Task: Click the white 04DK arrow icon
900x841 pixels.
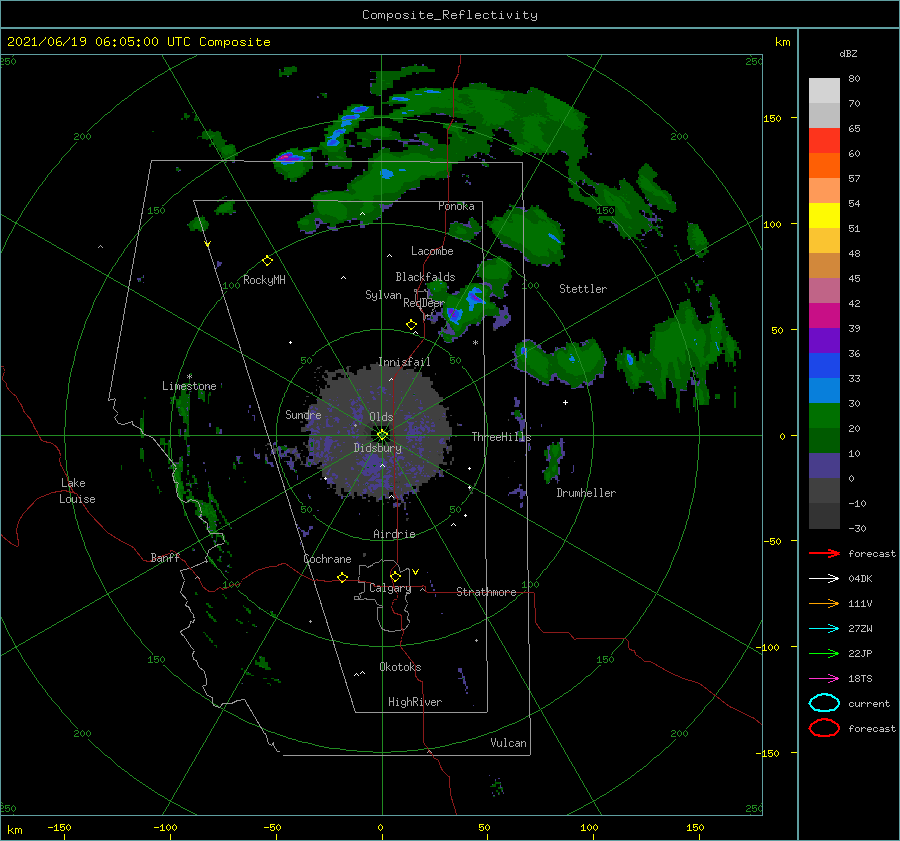Action: click(824, 579)
